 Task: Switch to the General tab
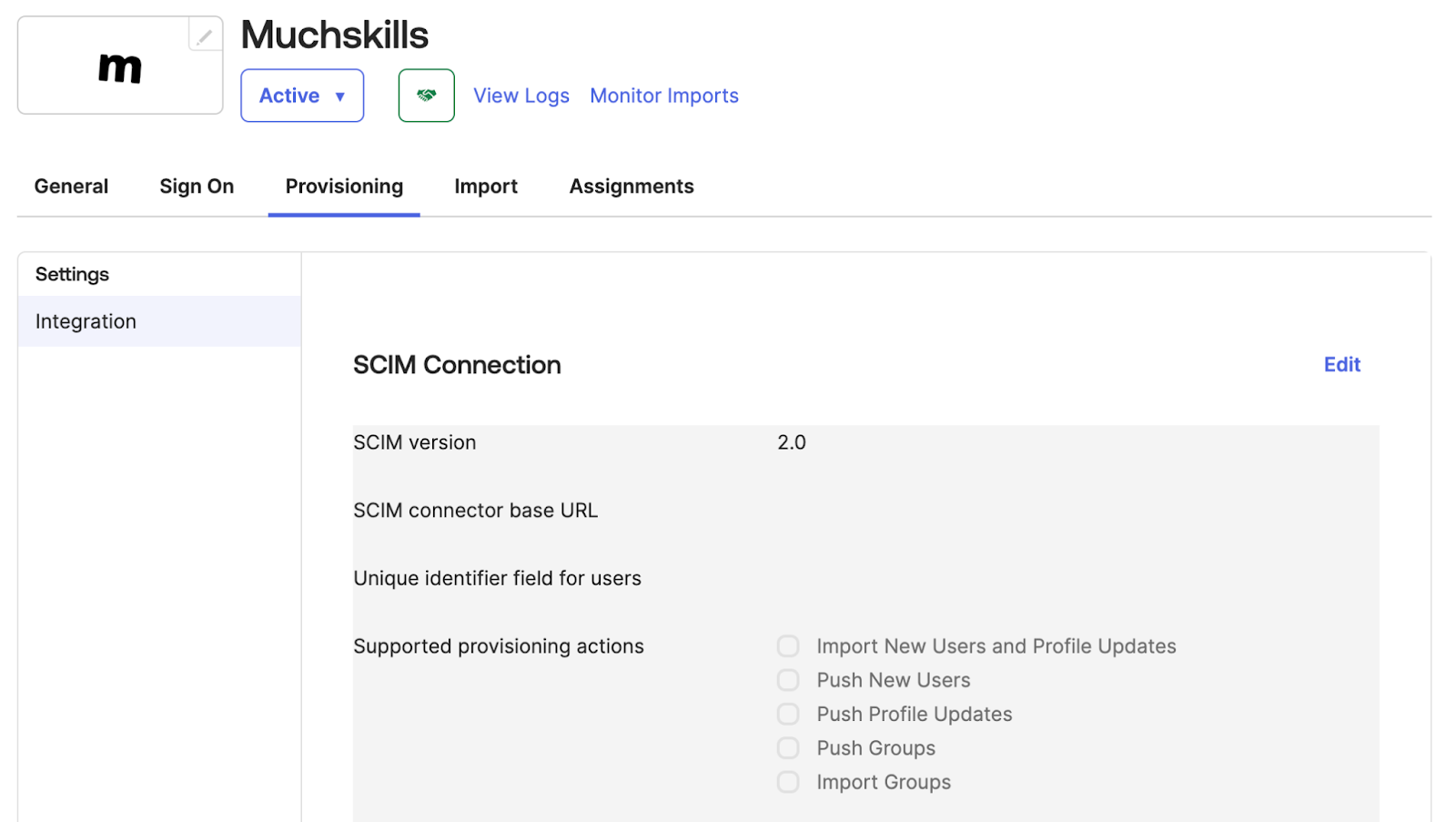tap(71, 187)
